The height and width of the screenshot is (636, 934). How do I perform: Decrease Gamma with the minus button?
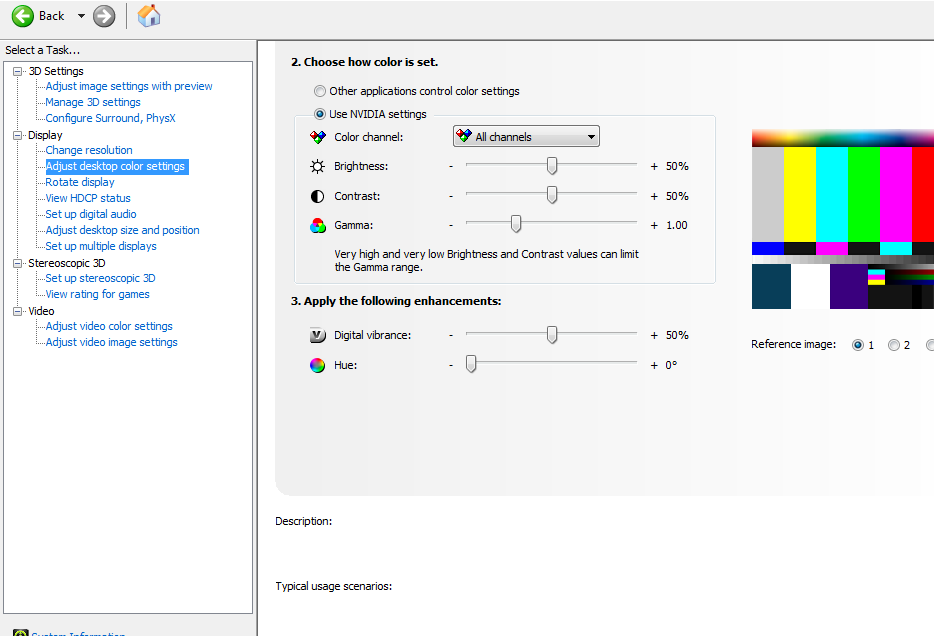tap(451, 225)
